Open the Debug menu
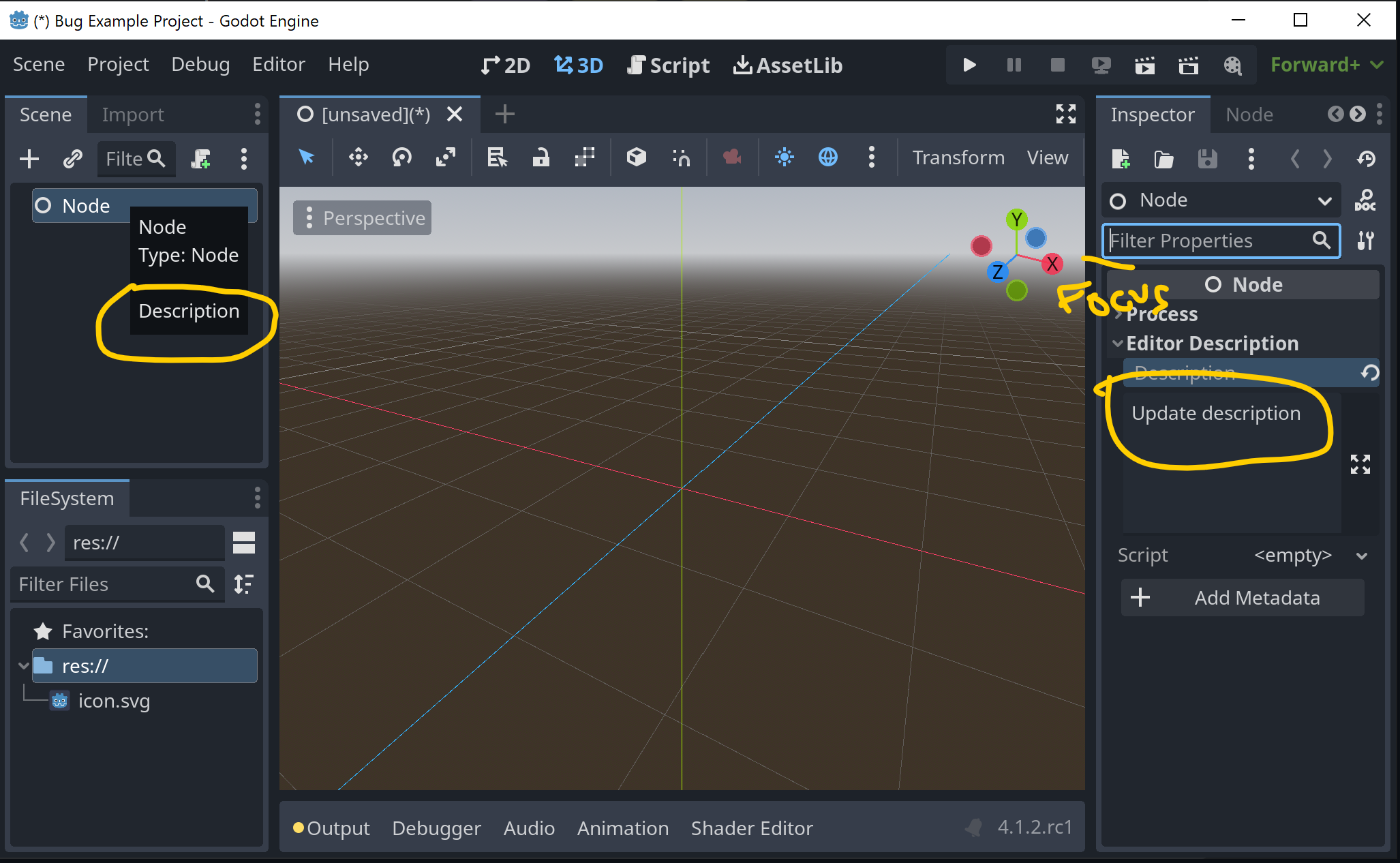 coord(200,65)
